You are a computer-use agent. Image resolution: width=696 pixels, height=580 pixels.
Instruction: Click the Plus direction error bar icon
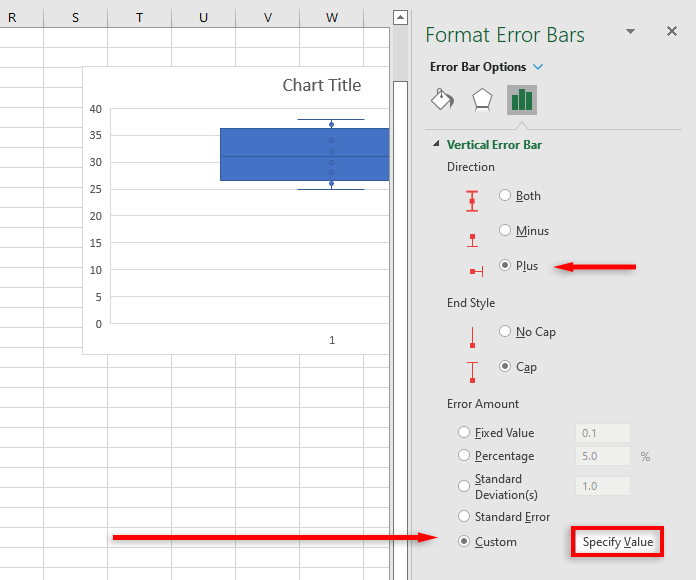pos(476,271)
